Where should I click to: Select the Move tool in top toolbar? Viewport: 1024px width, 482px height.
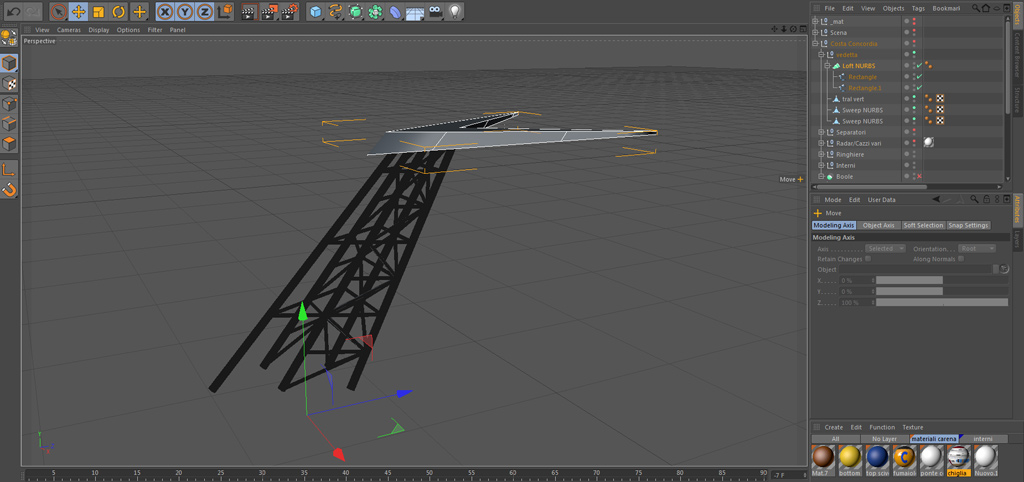pyautogui.click(x=78, y=11)
